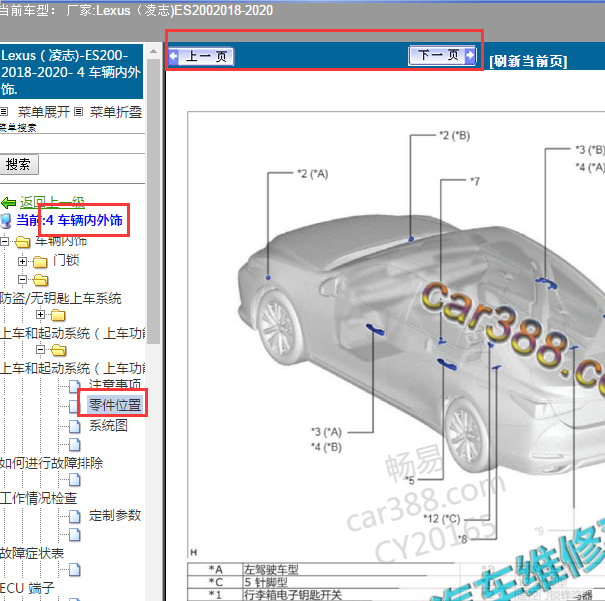This screenshot has width=605, height=601.
Task: Select 防盗/无钥匙上车系统 tree item
Action: [x=61, y=298]
